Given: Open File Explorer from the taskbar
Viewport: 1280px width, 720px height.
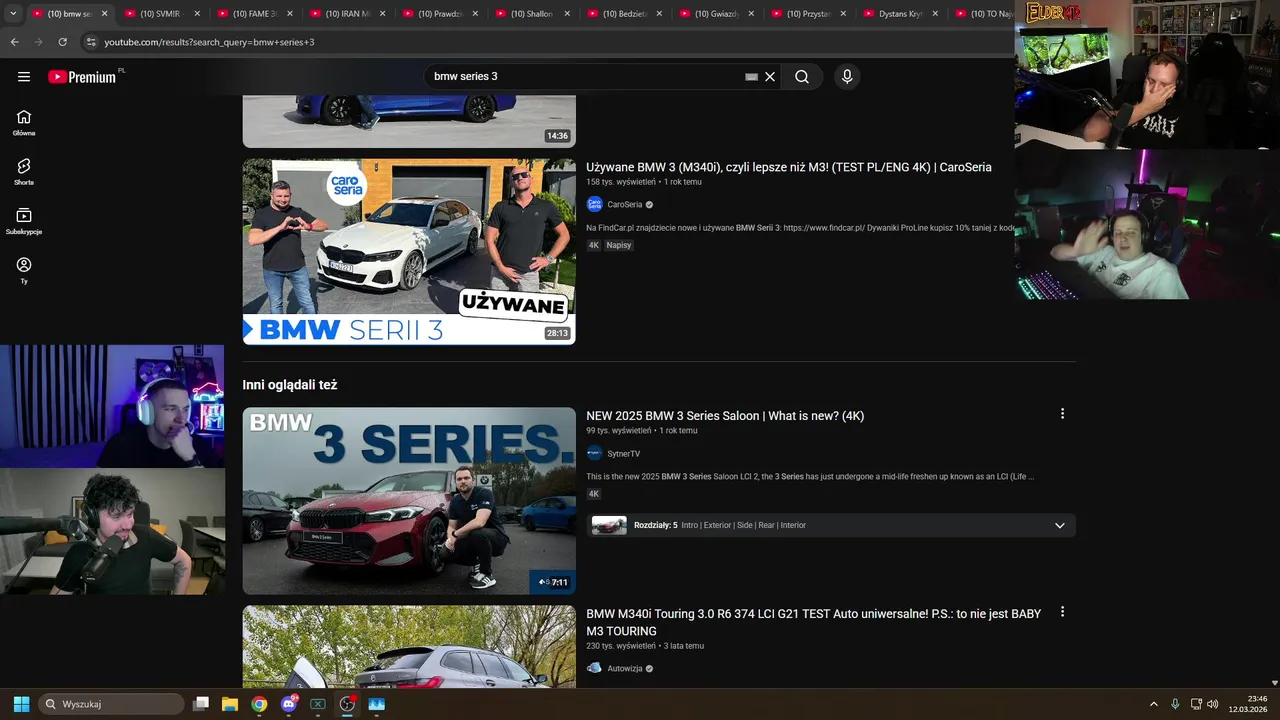Looking at the screenshot, I should 229,704.
